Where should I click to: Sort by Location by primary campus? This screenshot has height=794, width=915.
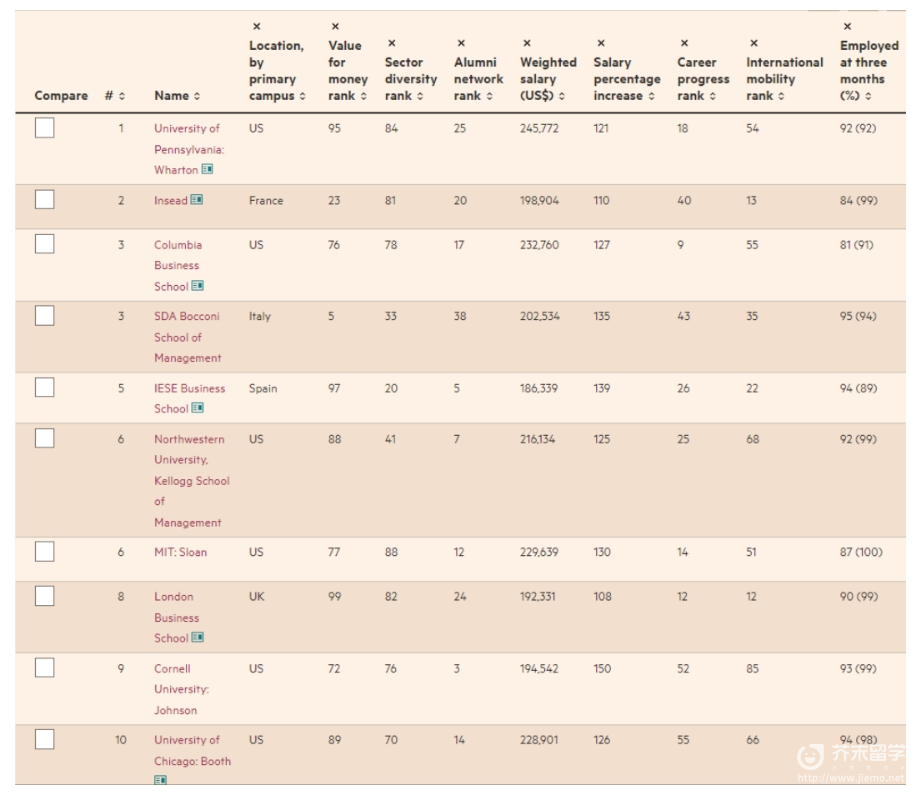302,96
